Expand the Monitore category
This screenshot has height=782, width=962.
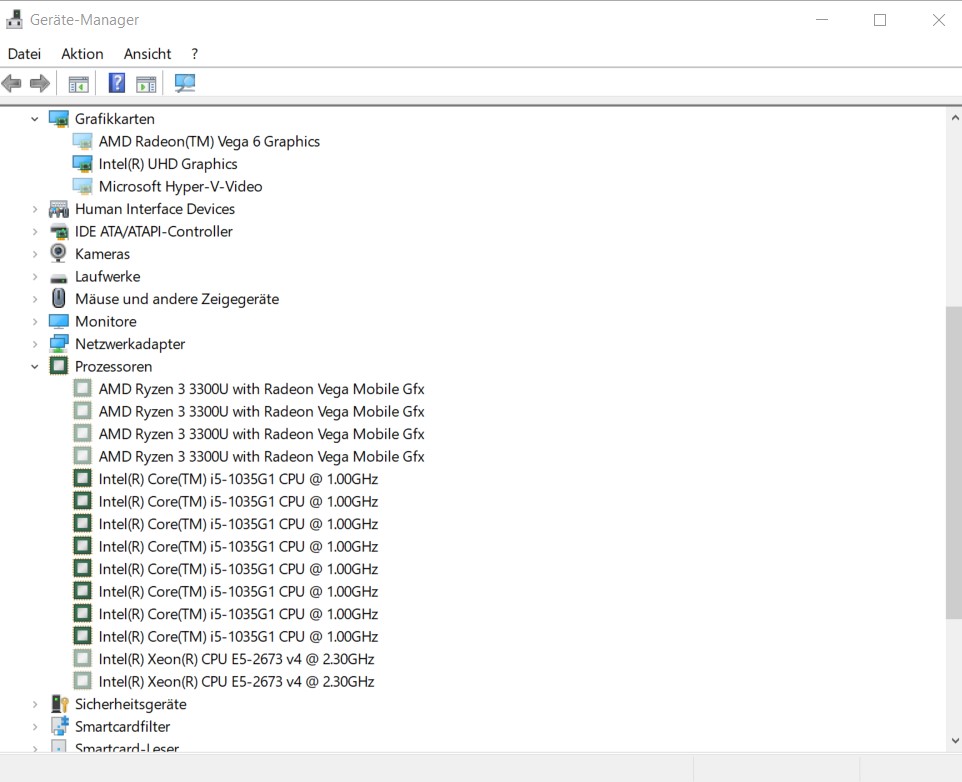point(35,321)
